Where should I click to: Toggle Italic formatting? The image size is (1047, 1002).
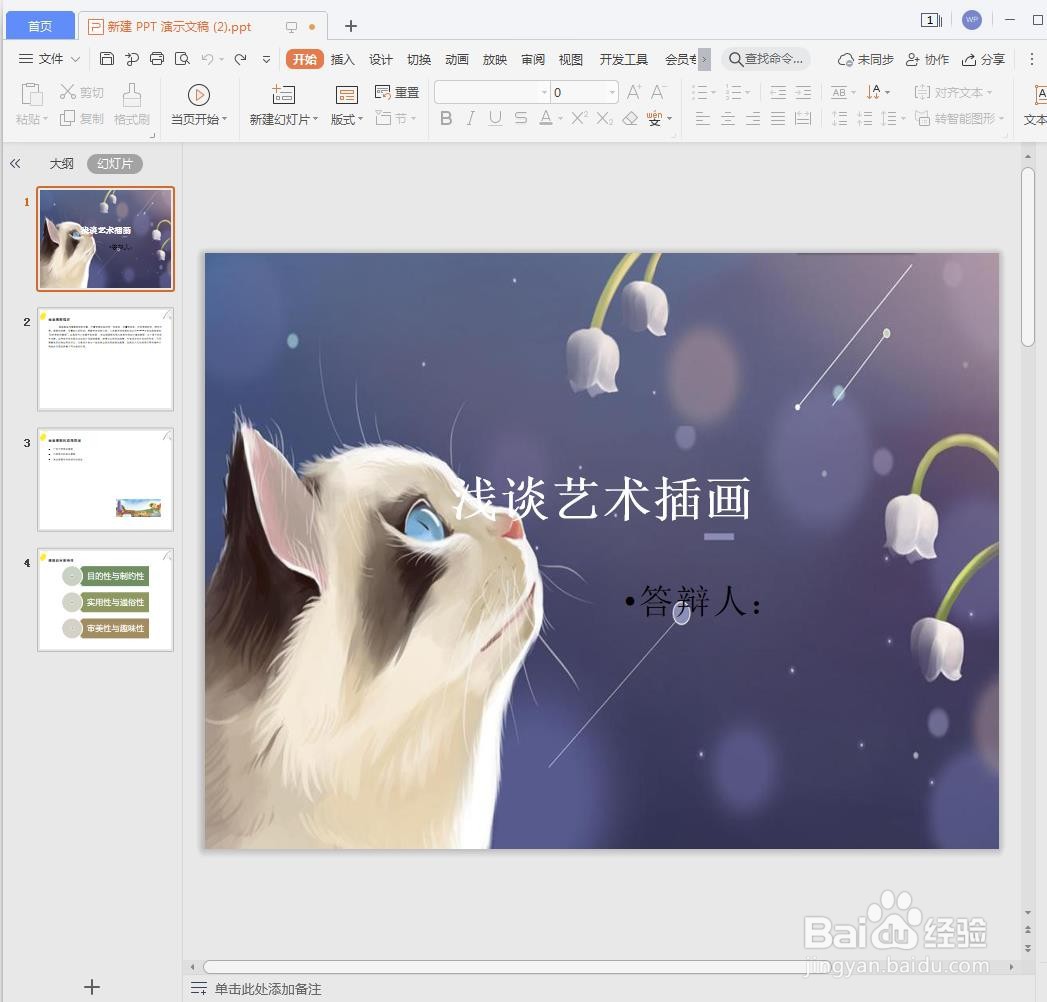point(471,118)
